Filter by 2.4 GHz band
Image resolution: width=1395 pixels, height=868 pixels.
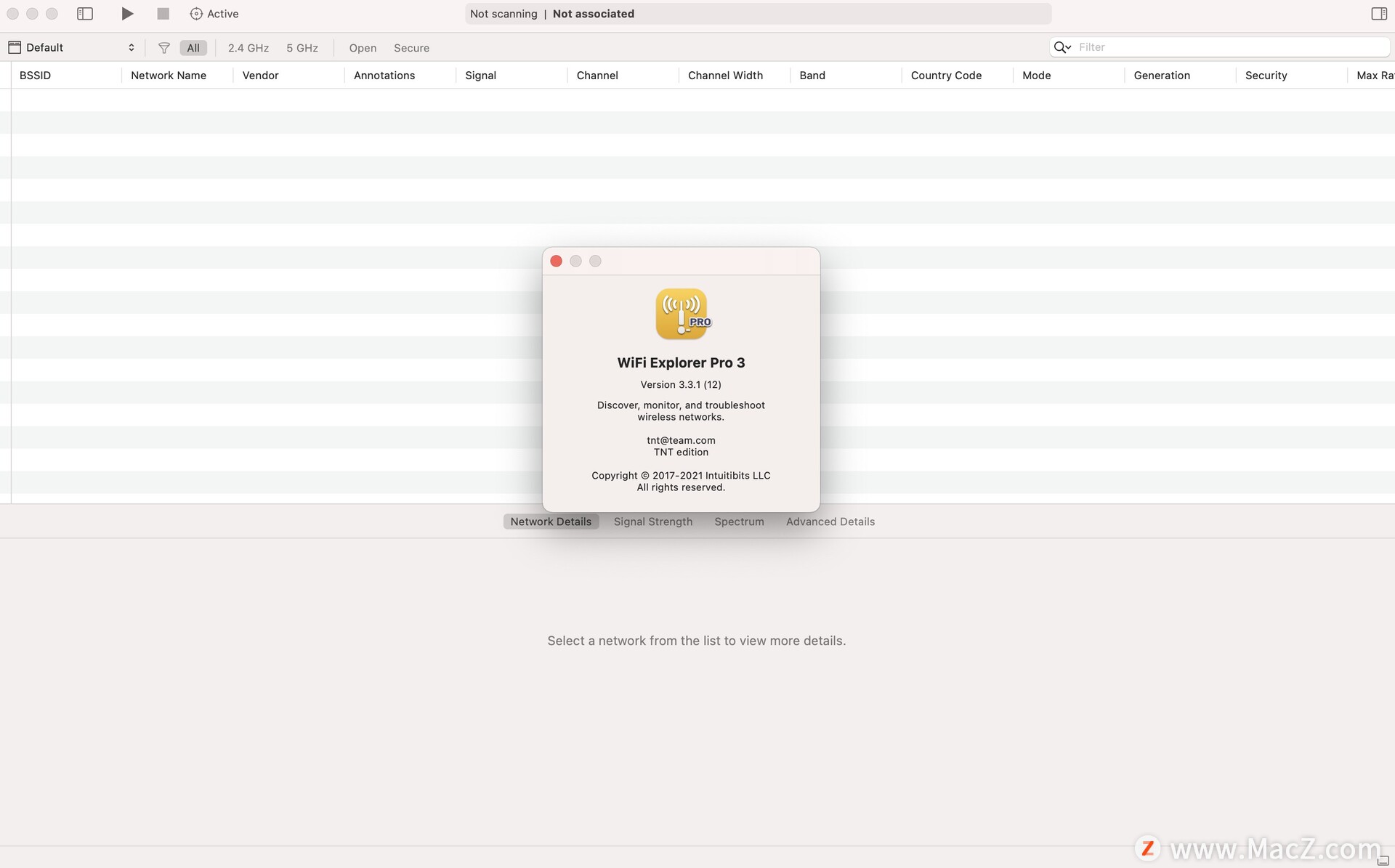click(248, 48)
